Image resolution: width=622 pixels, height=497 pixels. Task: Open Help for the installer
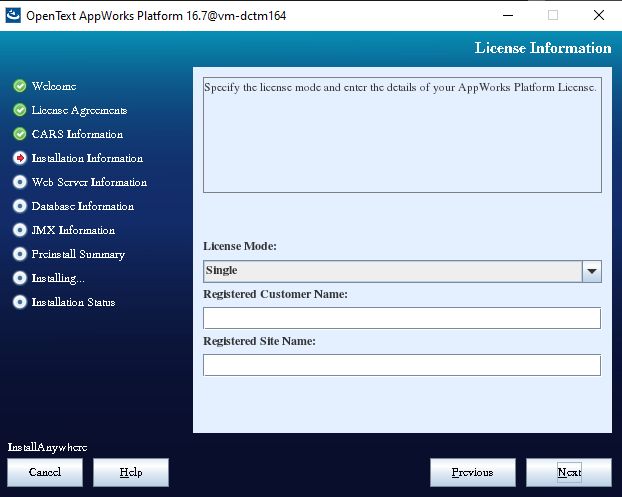pos(131,472)
